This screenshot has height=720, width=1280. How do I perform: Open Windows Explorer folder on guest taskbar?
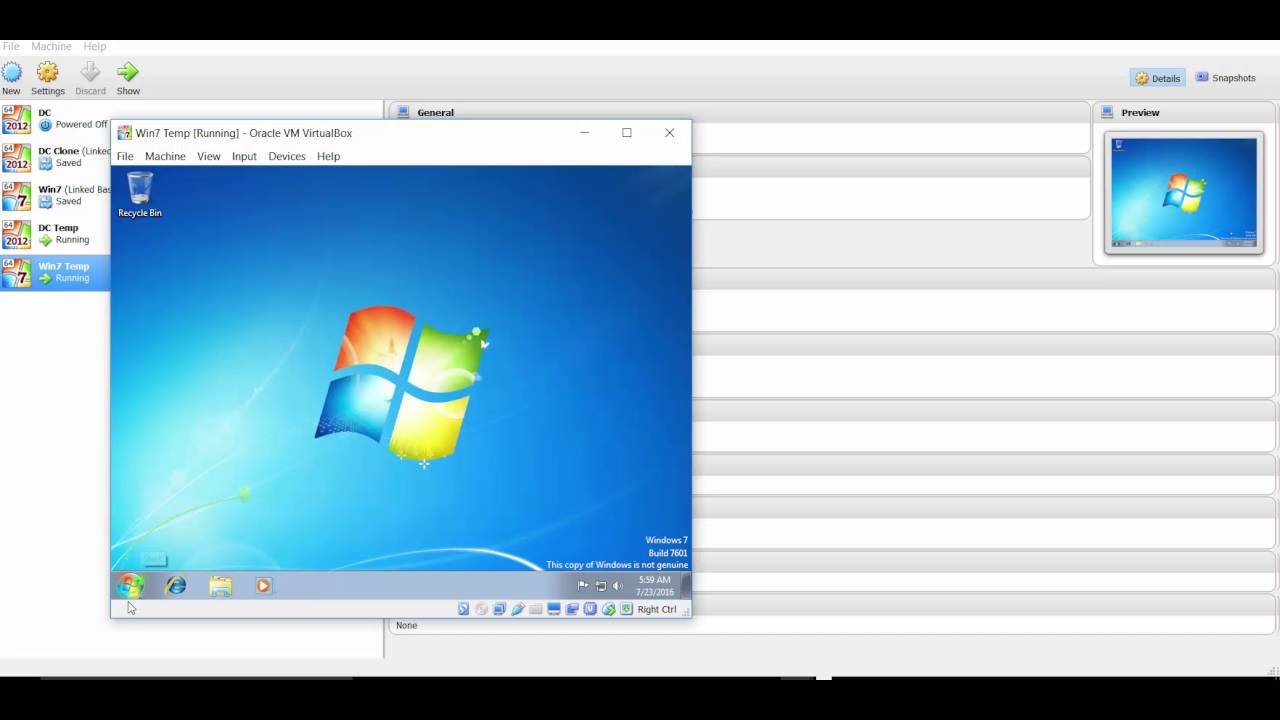(x=220, y=586)
